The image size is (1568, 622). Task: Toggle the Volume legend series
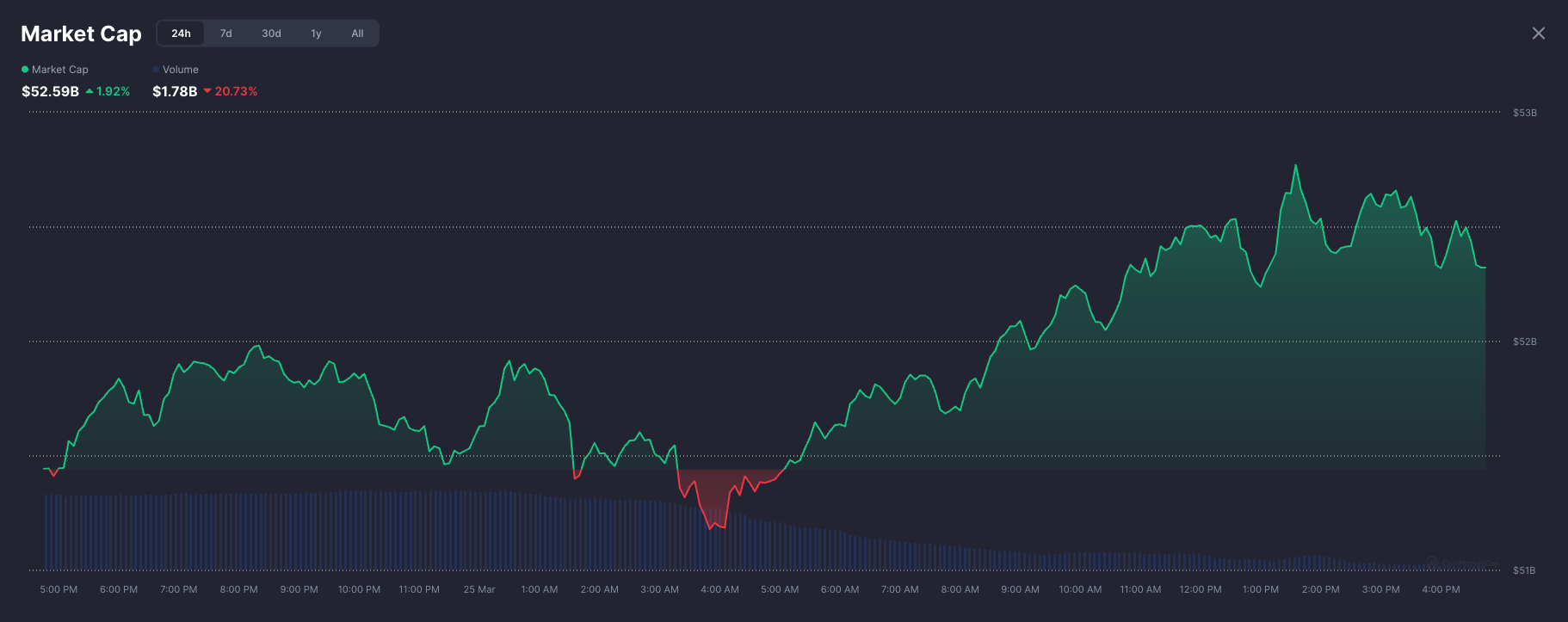(180, 70)
